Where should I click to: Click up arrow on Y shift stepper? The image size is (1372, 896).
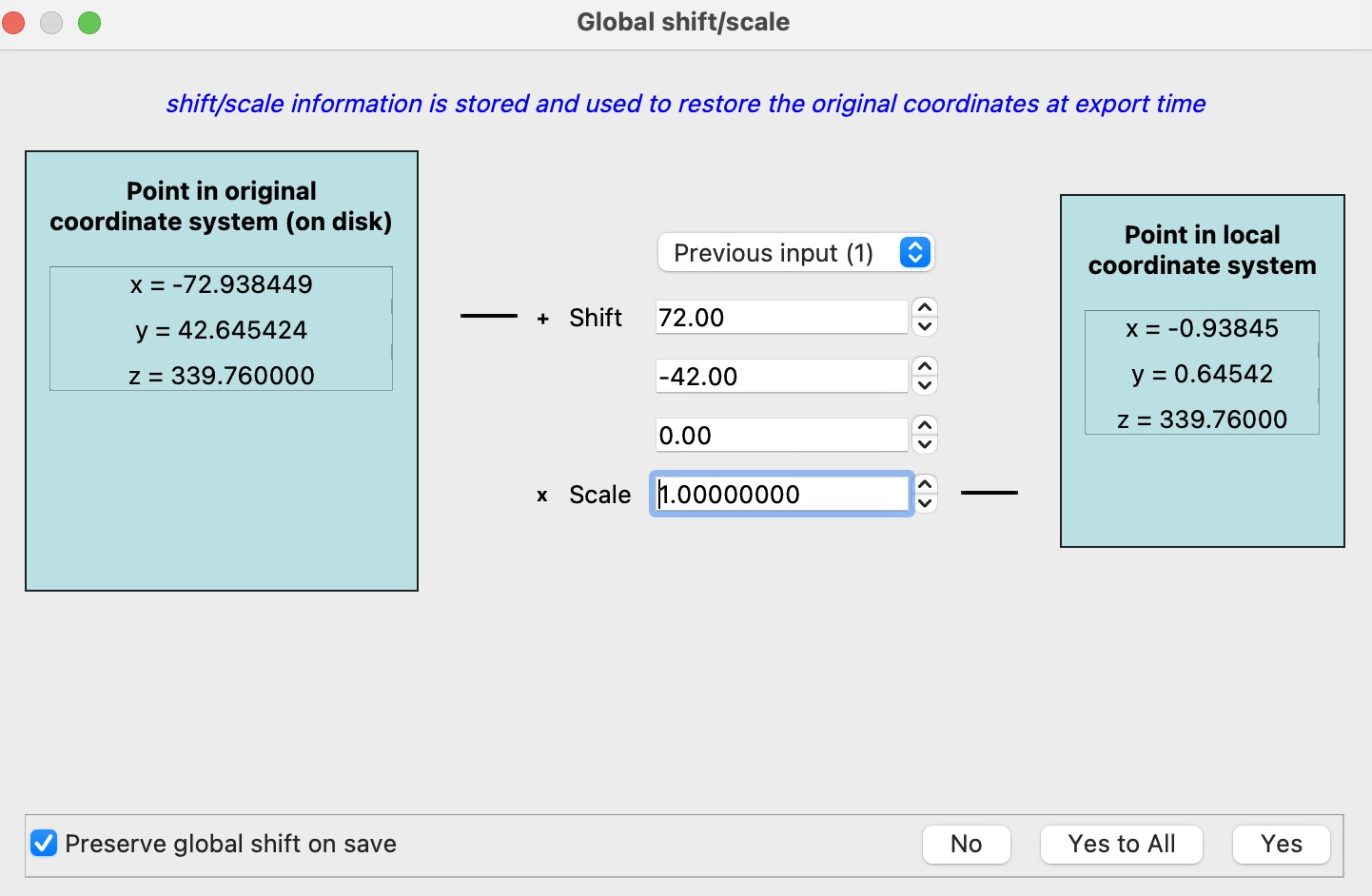pos(924,367)
